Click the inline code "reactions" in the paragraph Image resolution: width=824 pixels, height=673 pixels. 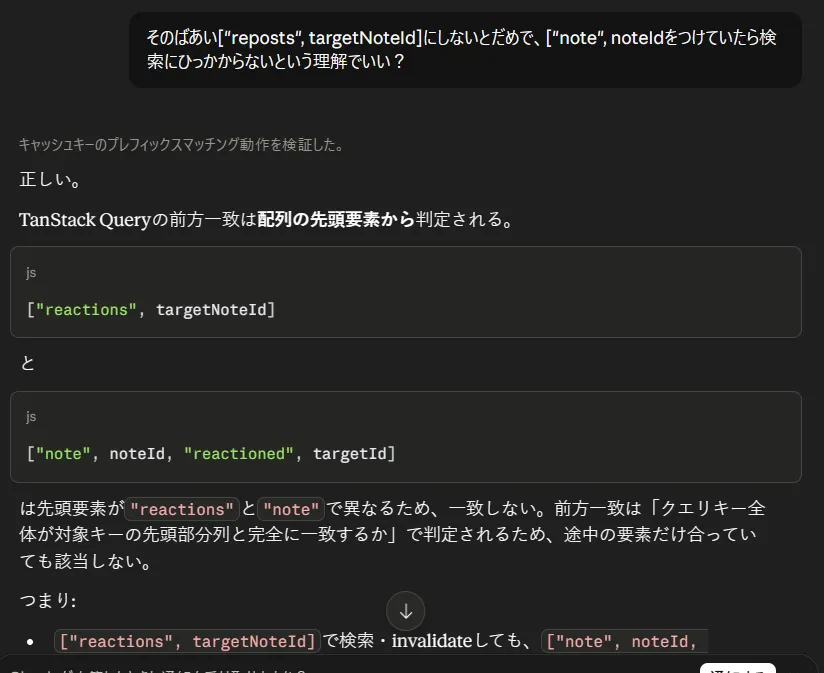tap(182, 509)
